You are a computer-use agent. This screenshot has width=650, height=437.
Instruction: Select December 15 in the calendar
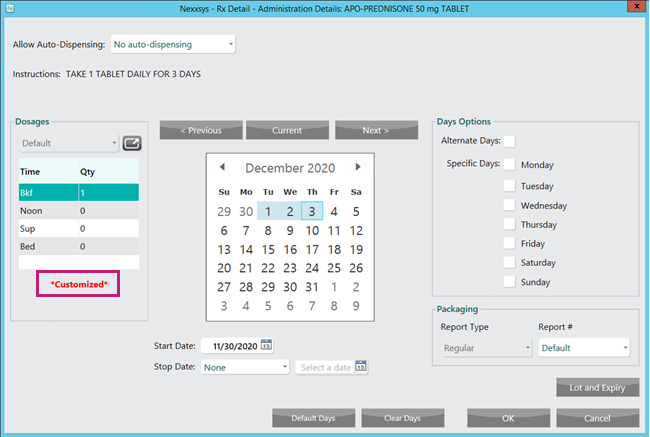point(268,249)
